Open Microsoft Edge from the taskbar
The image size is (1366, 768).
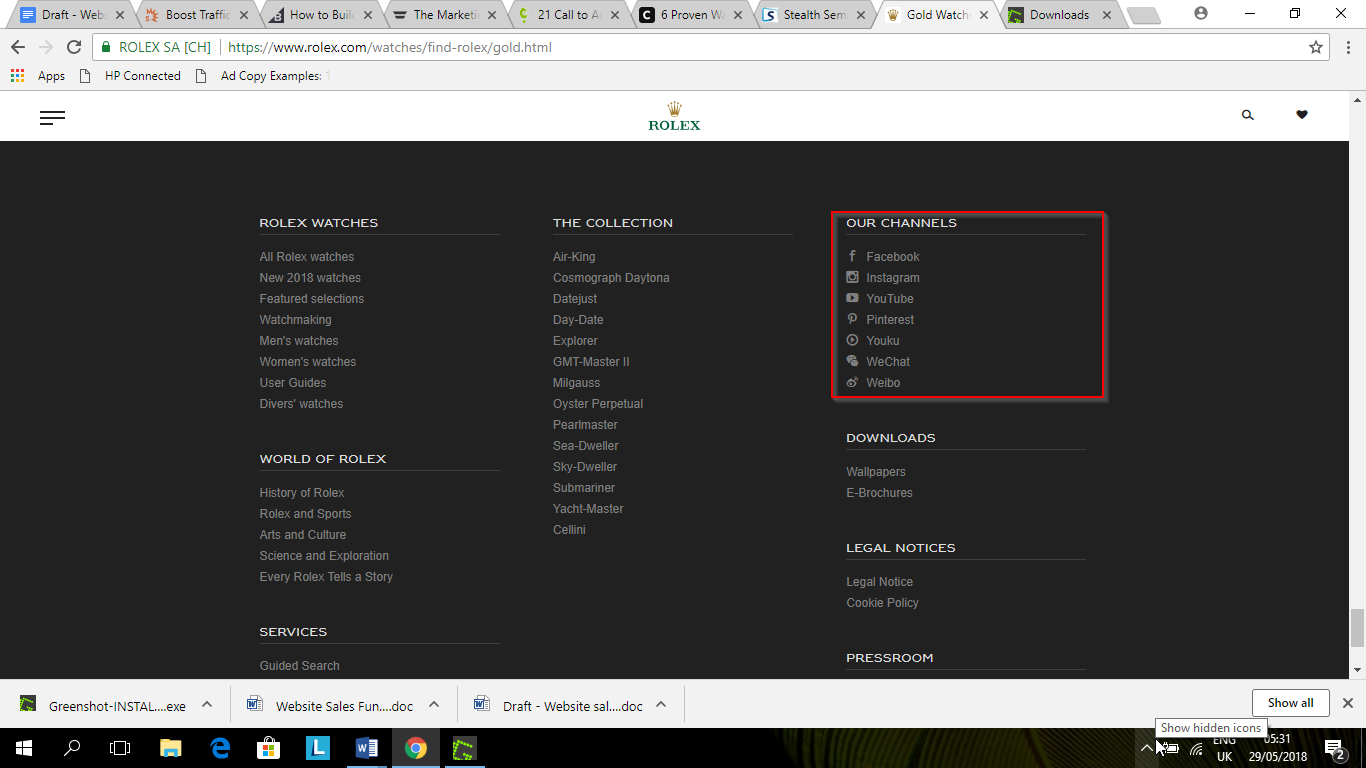[220, 748]
